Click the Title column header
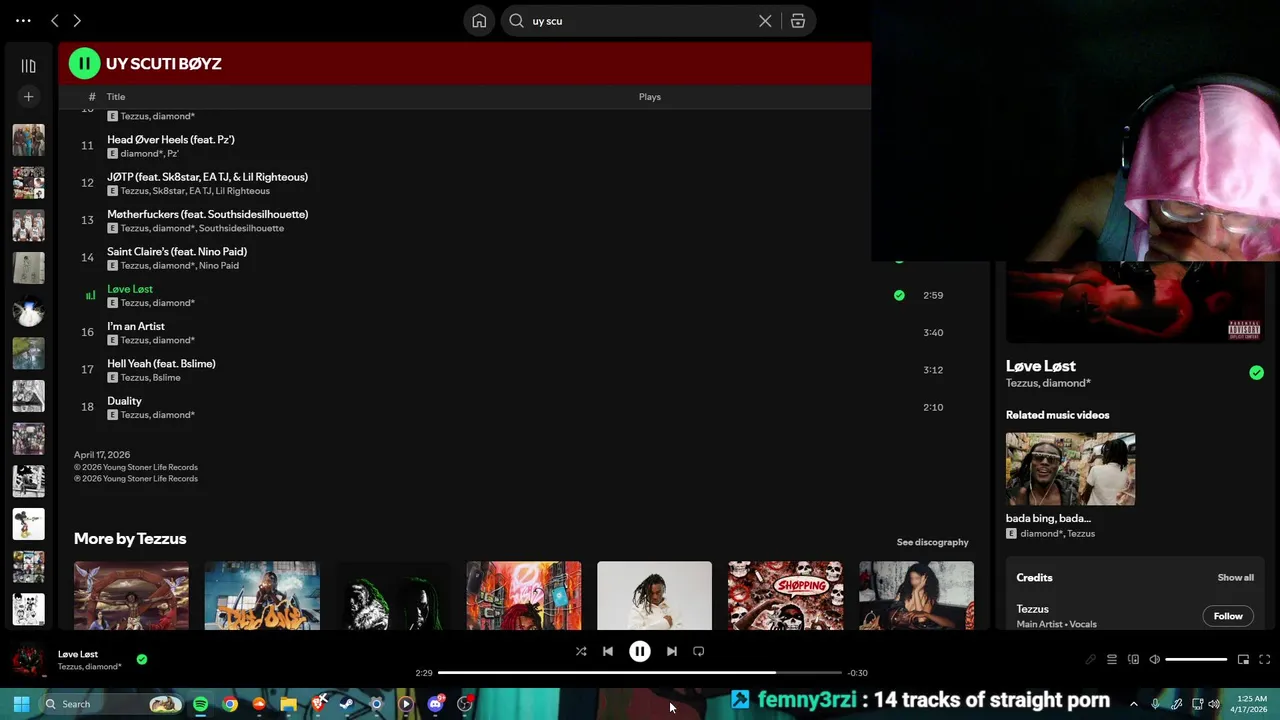Screen dimensions: 1280x720 116,97
